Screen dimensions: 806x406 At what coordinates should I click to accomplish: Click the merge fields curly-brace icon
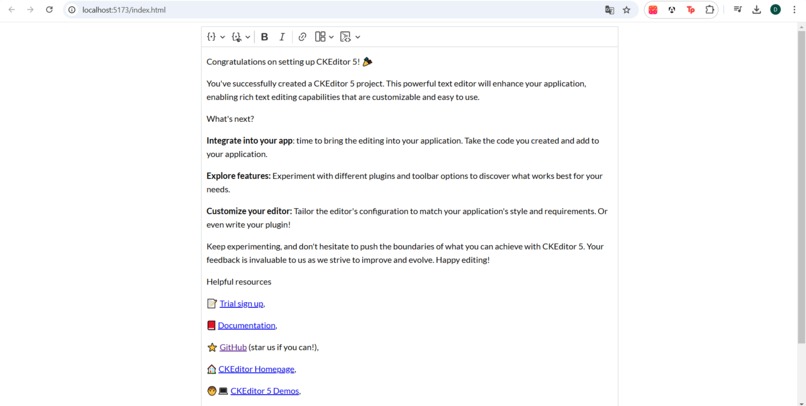pyautogui.click(x=211, y=37)
